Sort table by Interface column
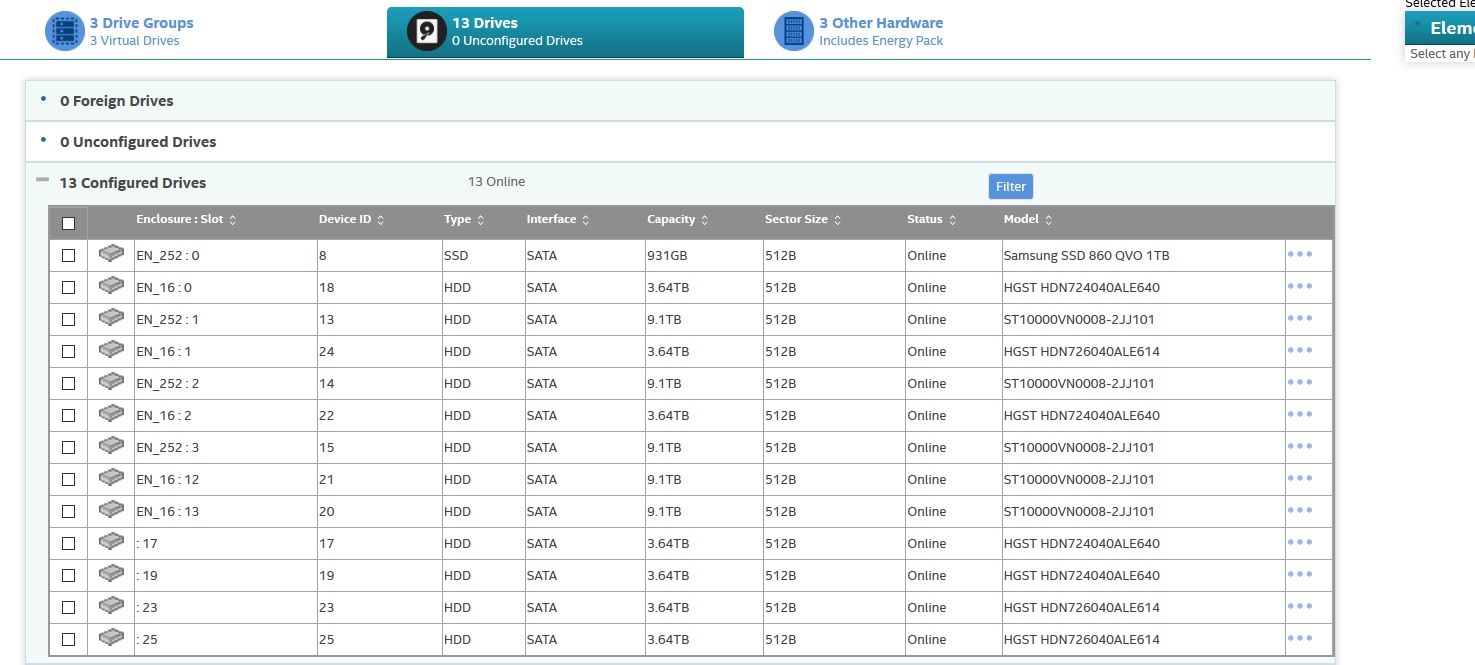Viewport: 1475px width, 665px height. coord(558,219)
